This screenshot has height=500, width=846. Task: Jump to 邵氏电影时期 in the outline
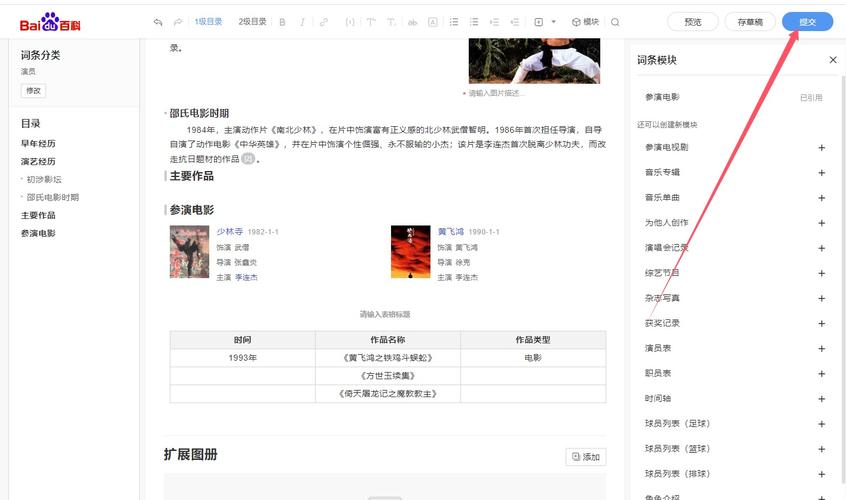pyautogui.click(x=52, y=197)
